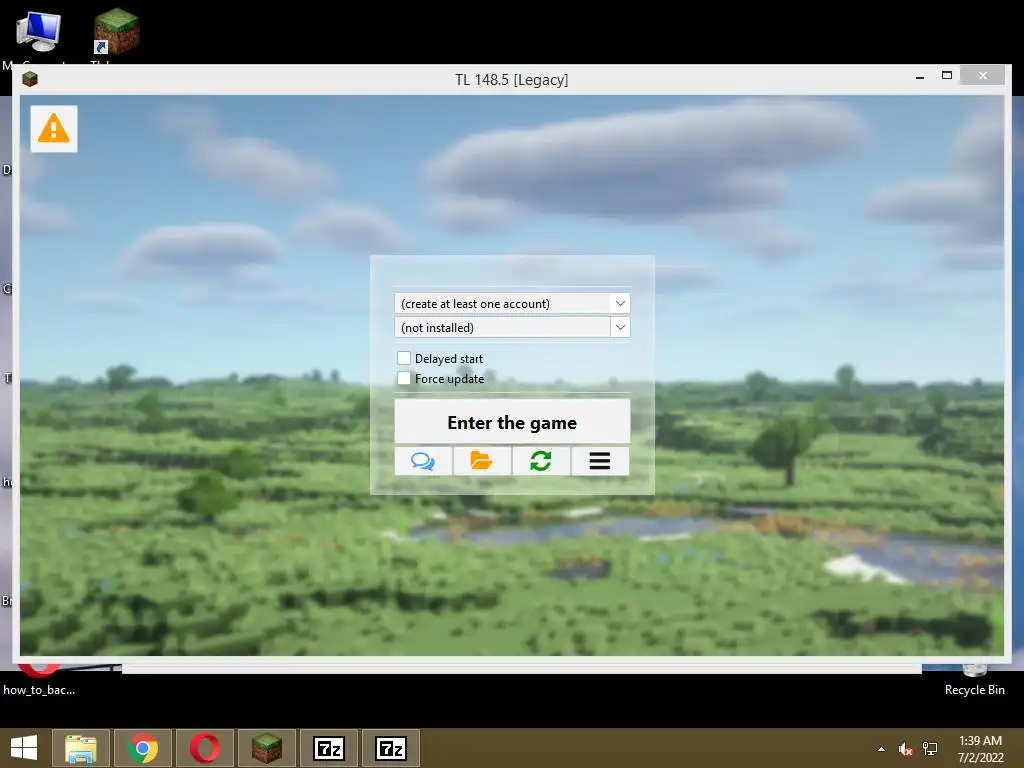The height and width of the screenshot is (768, 1024).
Task: Open the support chat bubbles button
Action: [x=423, y=461]
